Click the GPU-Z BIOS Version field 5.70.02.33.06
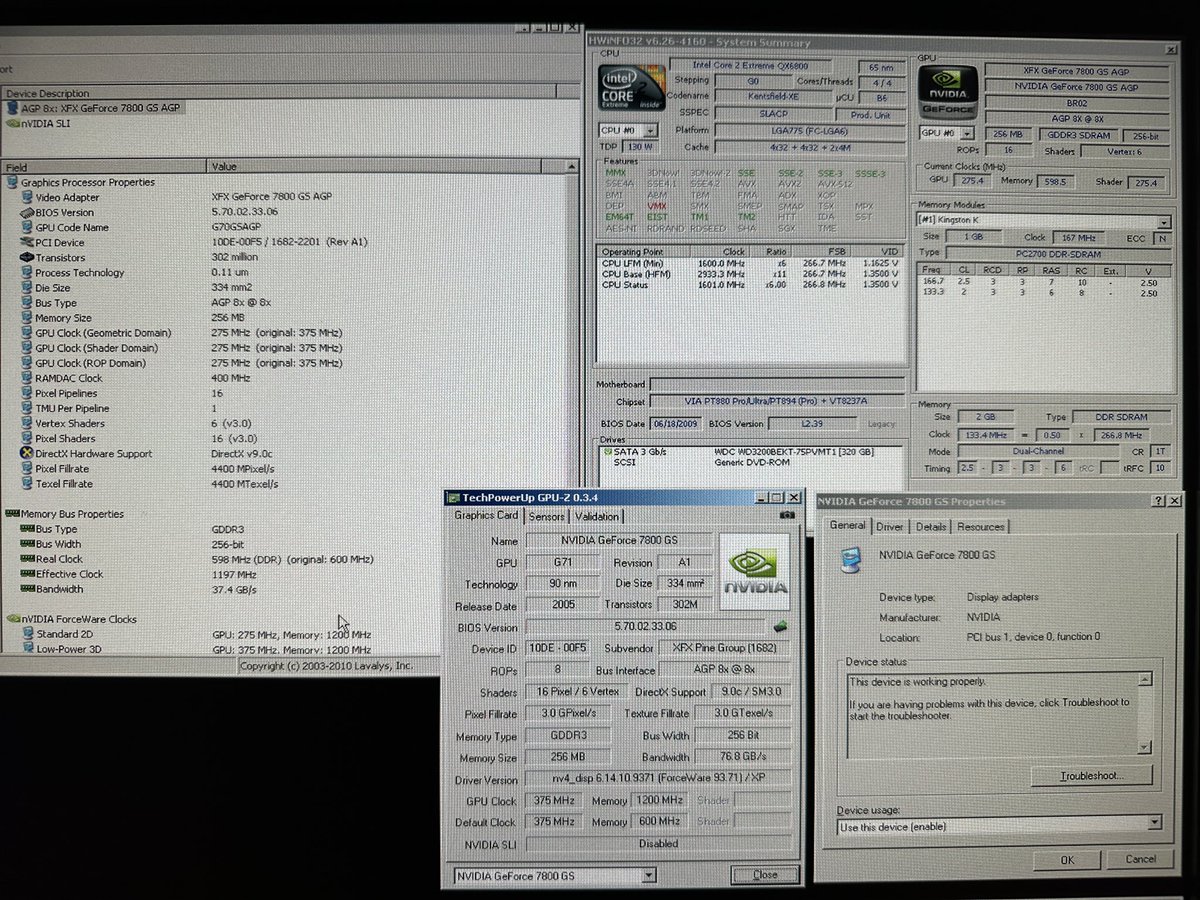 coord(646,627)
